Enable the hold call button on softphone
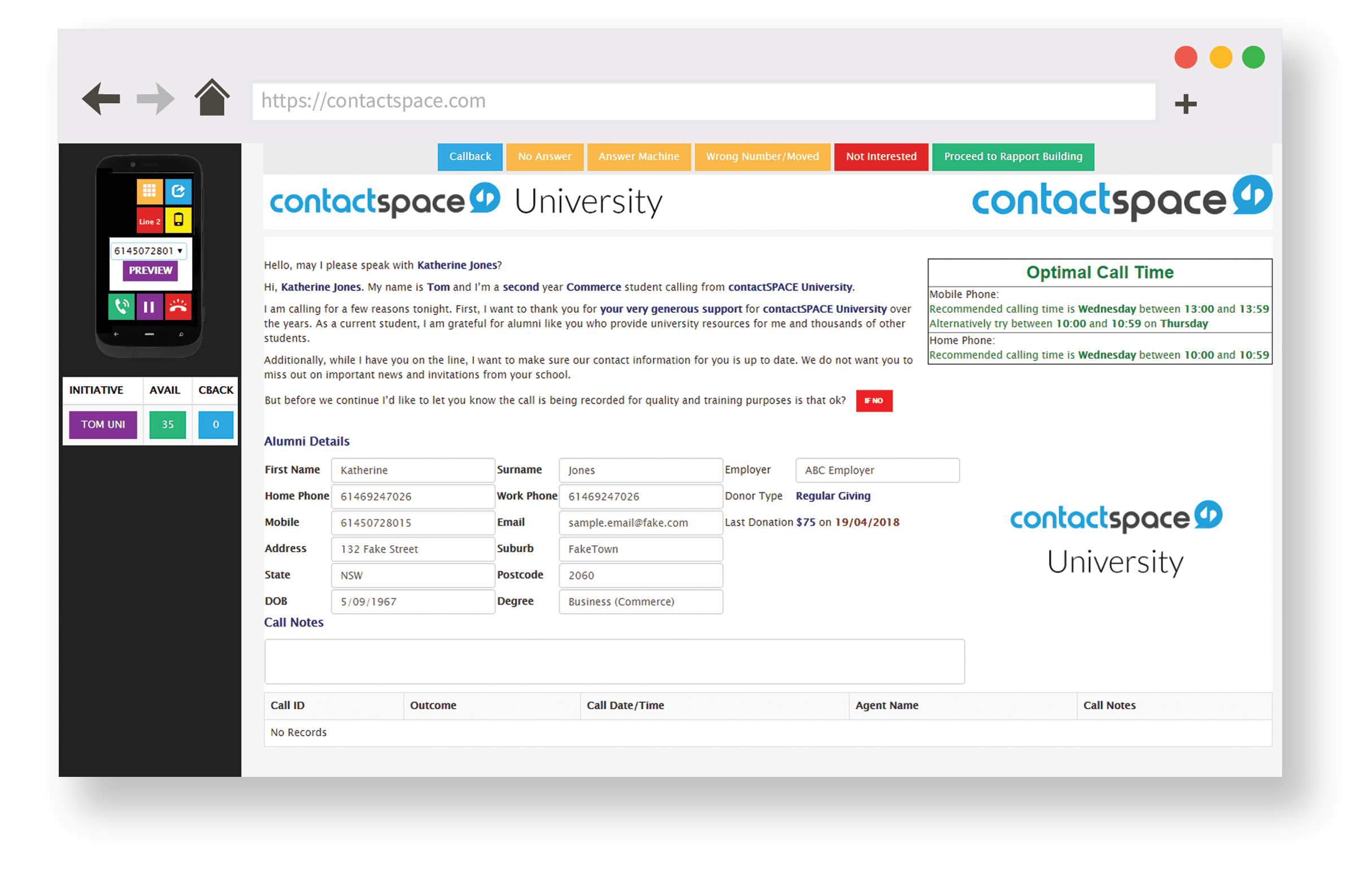Screen dimensions: 1368x896 [147, 307]
